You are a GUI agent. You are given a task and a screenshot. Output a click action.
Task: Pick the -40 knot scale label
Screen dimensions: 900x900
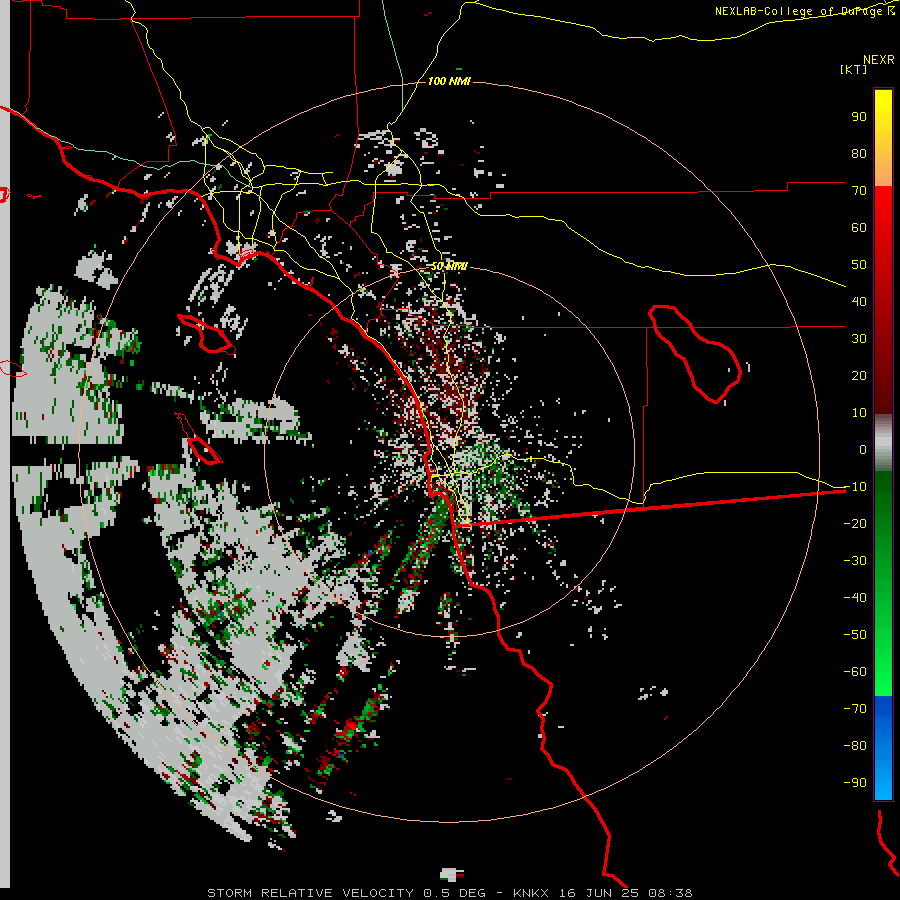(x=855, y=598)
